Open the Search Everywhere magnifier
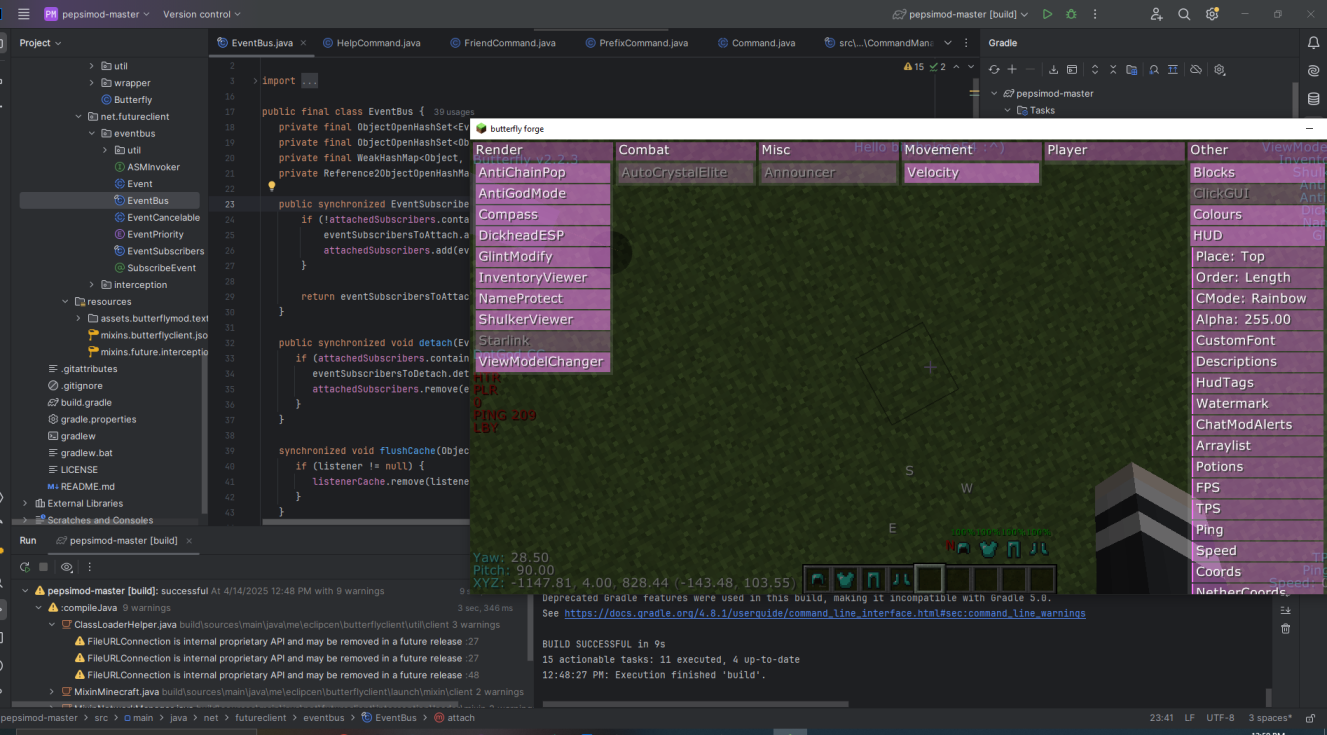The height and width of the screenshot is (735, 1327). click(1184, 14)
